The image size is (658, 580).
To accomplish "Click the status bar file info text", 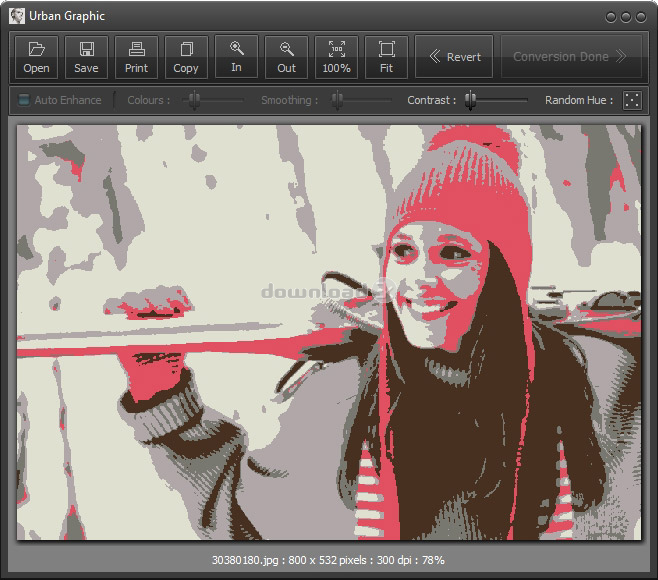I will coord(329,560).
